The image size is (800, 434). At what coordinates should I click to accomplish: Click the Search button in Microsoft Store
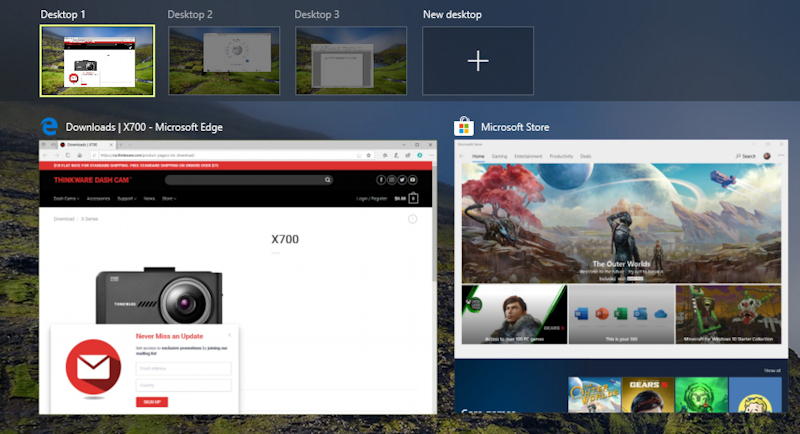pos(745,156)
